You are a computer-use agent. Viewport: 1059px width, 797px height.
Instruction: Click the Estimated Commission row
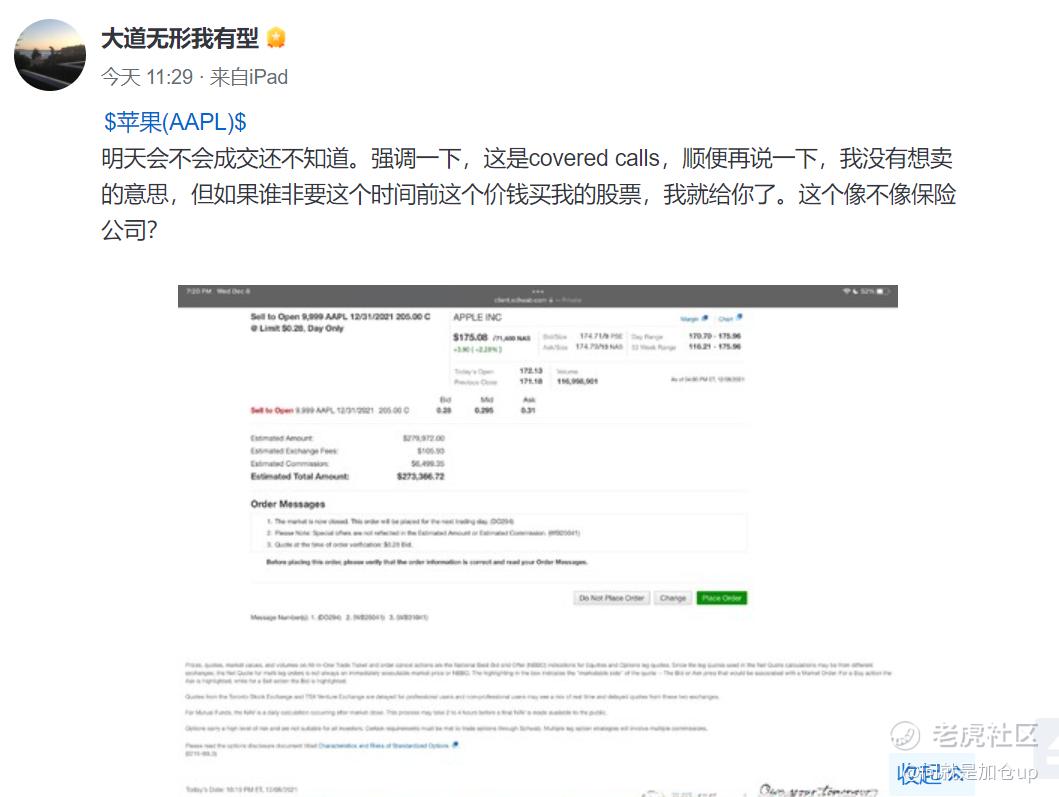pos(347,463)
